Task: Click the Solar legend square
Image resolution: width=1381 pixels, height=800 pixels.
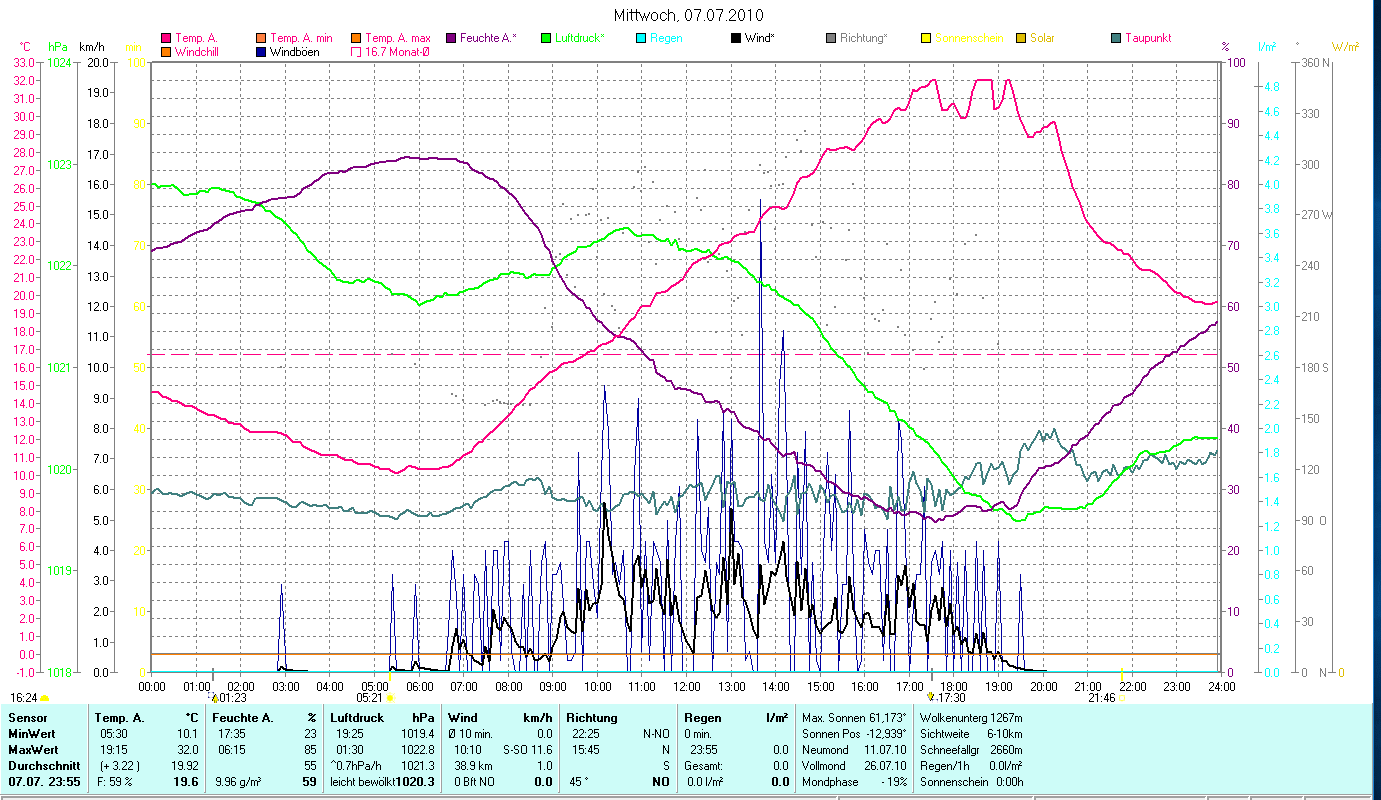Action: [1021, 38]
